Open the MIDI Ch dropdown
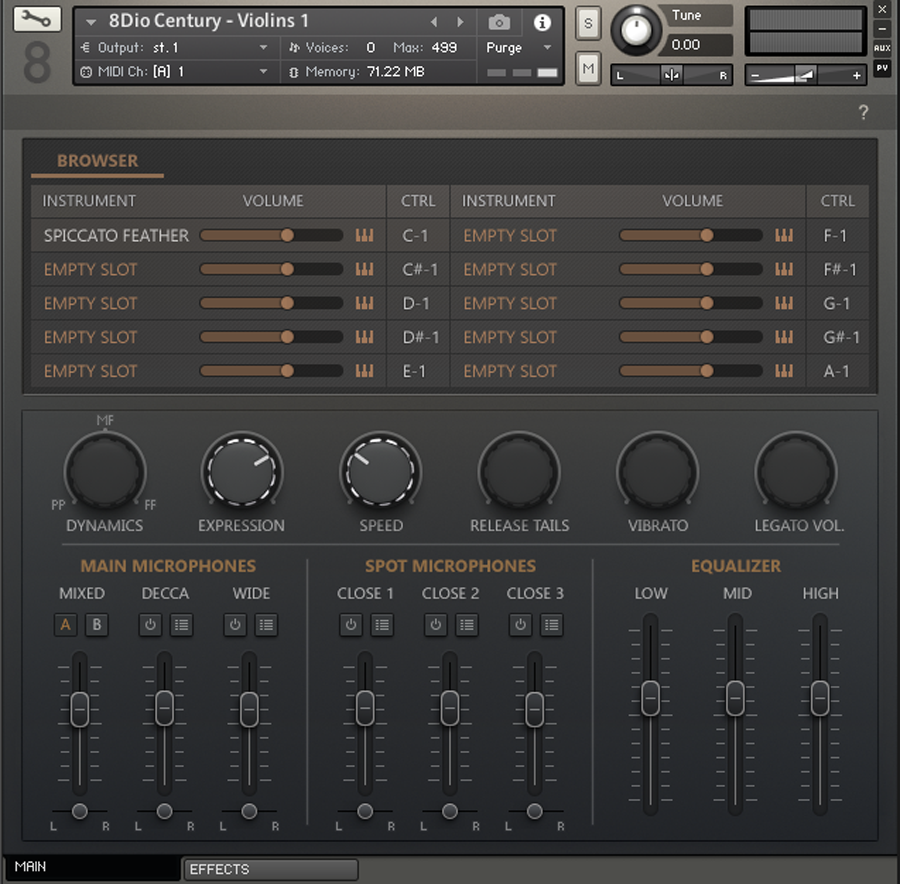900x884 pixels. tap(263, 72)
